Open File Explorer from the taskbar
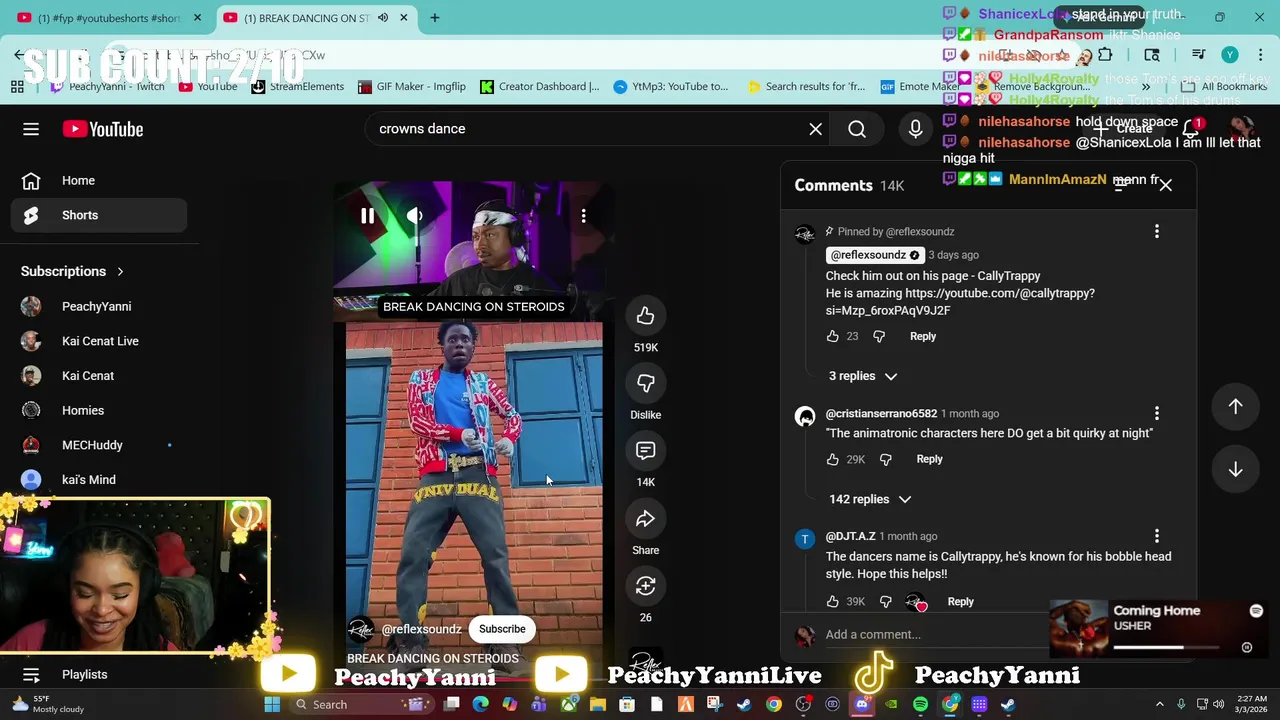This screenshot has height=720, width=1280. coord(598,705)
